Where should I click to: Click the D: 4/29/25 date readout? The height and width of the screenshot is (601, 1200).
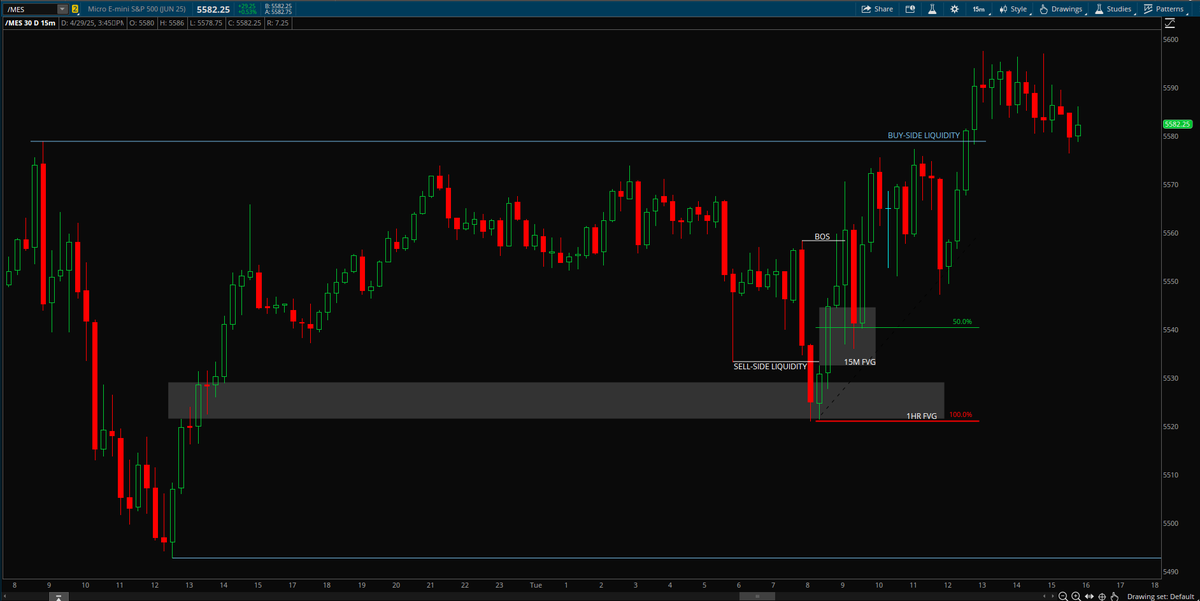94,23
